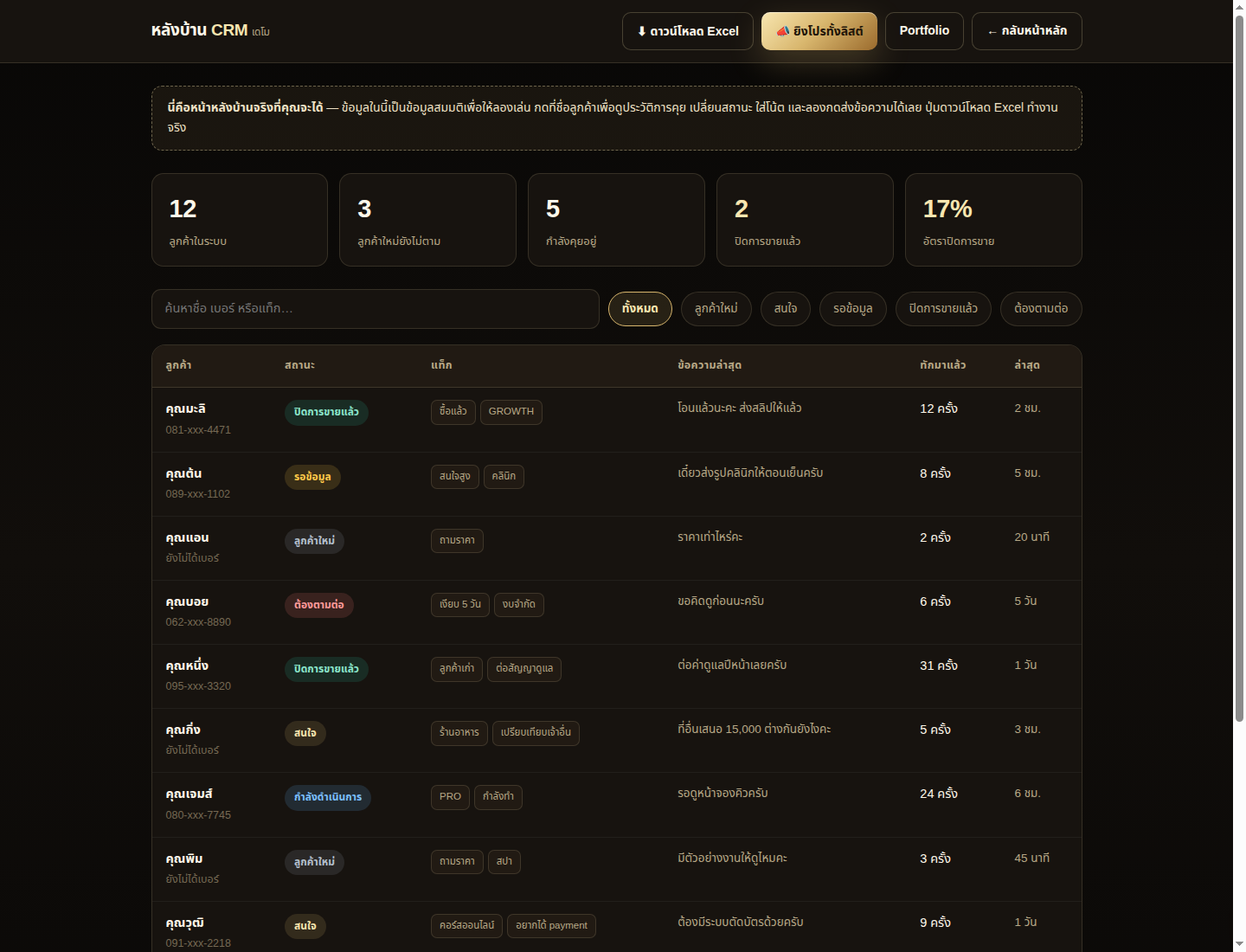Select the ลูกค้าใหม่ filter chip

point(716,309)
